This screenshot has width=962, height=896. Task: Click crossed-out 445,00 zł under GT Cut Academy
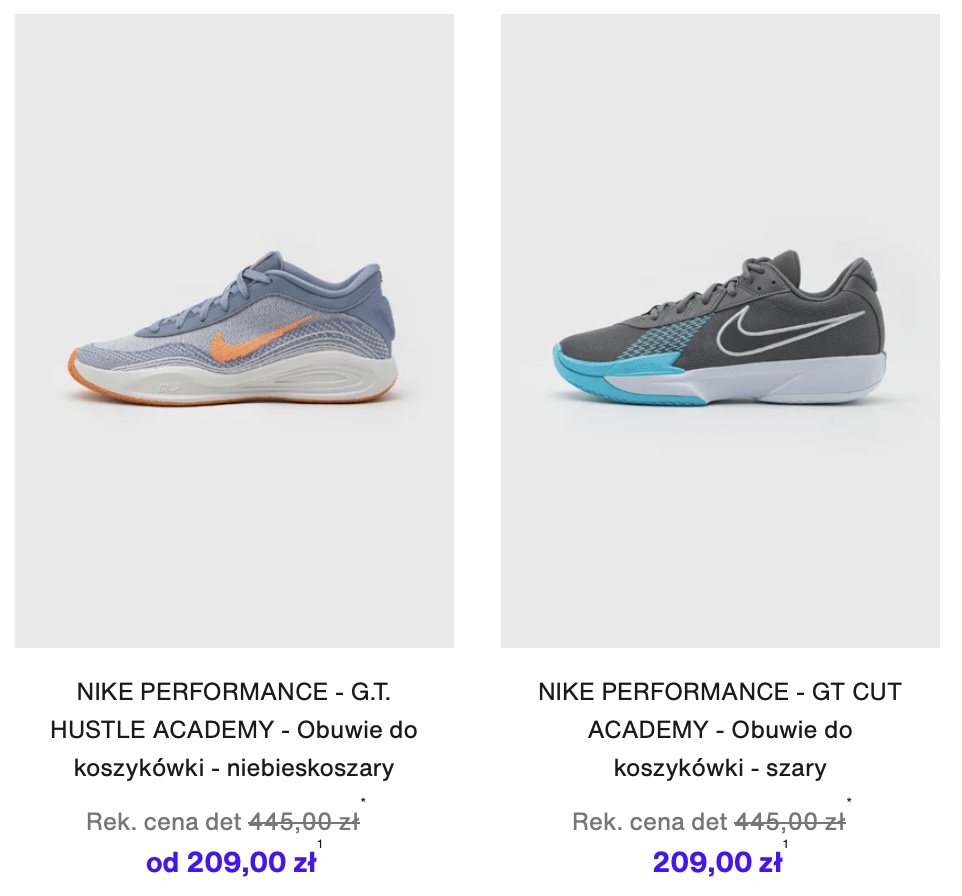point(790,821)
